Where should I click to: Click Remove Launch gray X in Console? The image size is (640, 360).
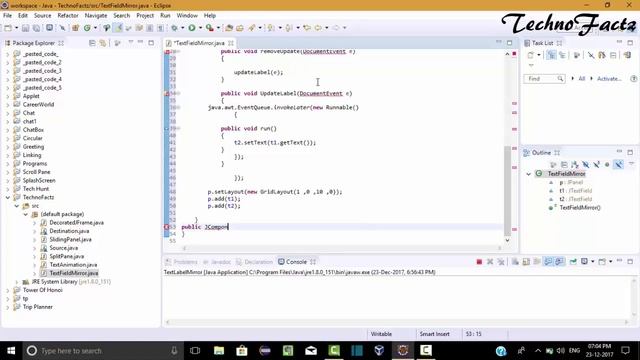490,262
